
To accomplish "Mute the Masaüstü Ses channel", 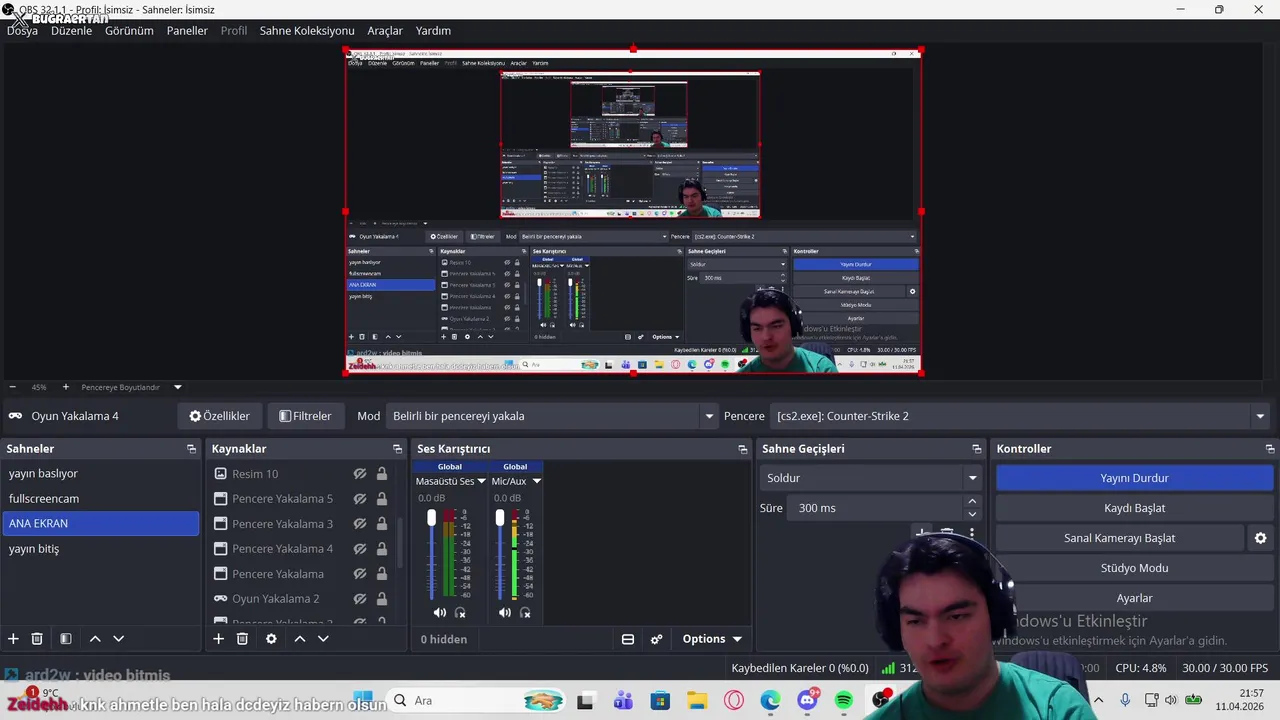I will (440, 612).
